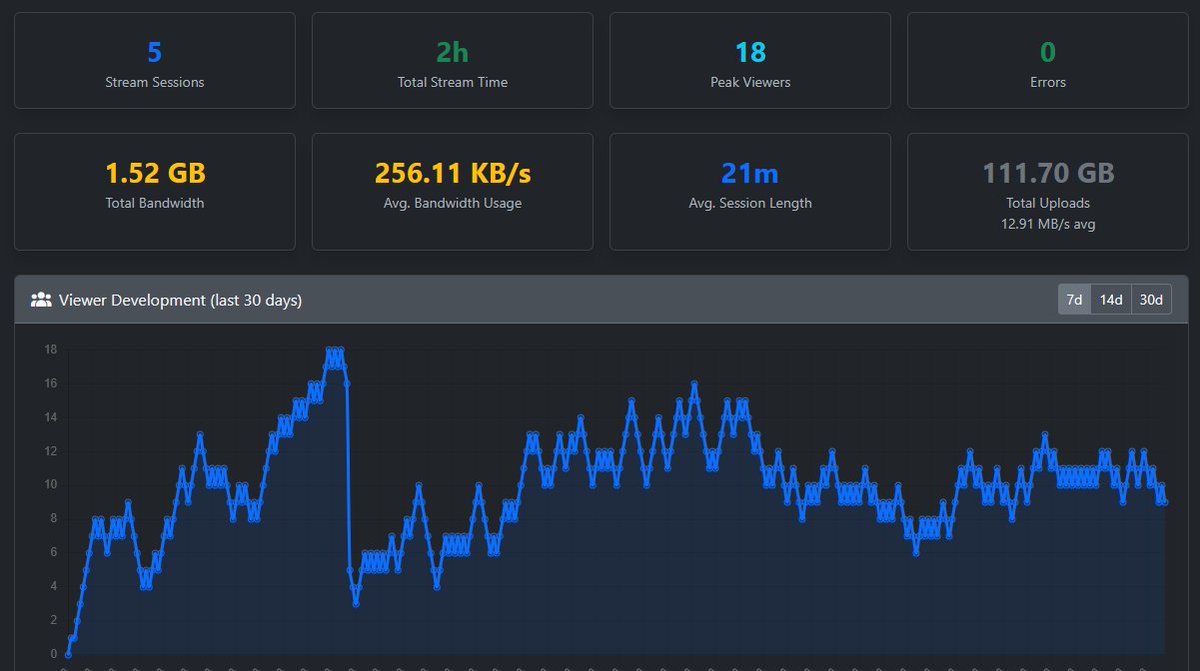Select the "Avg. Bandwidth Usage" label

[x=452, y=203]
